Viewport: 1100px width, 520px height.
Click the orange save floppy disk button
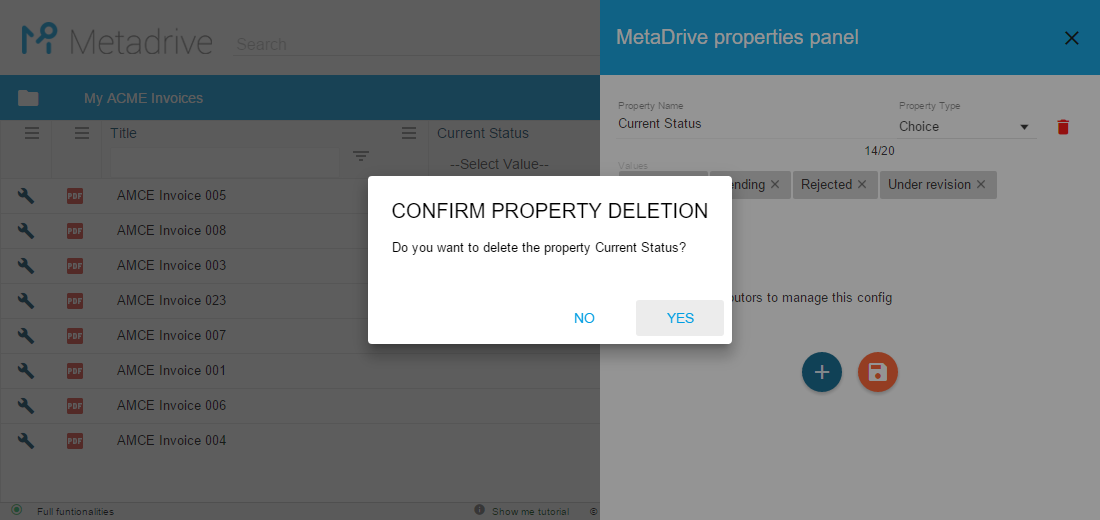click(x=878, y=372)
